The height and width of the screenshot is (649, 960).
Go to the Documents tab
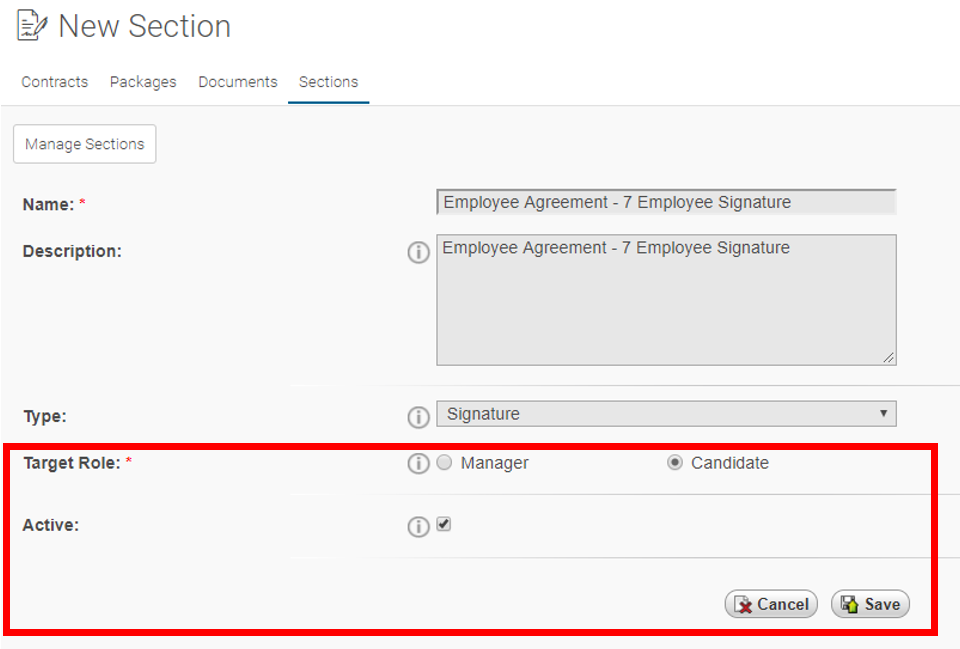[238, 82]
